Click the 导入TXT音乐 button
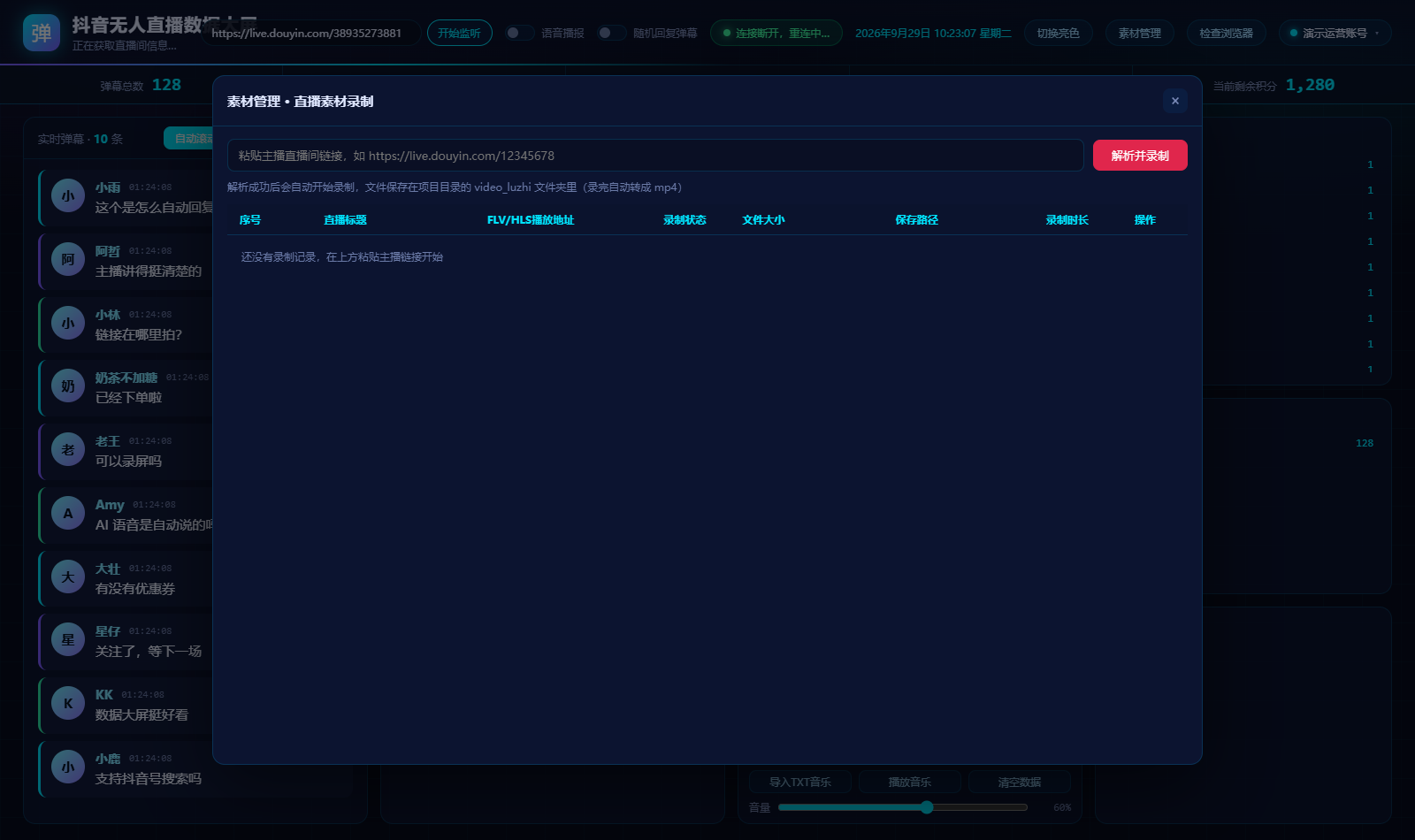1415x840 pixels. pos(800,782)
